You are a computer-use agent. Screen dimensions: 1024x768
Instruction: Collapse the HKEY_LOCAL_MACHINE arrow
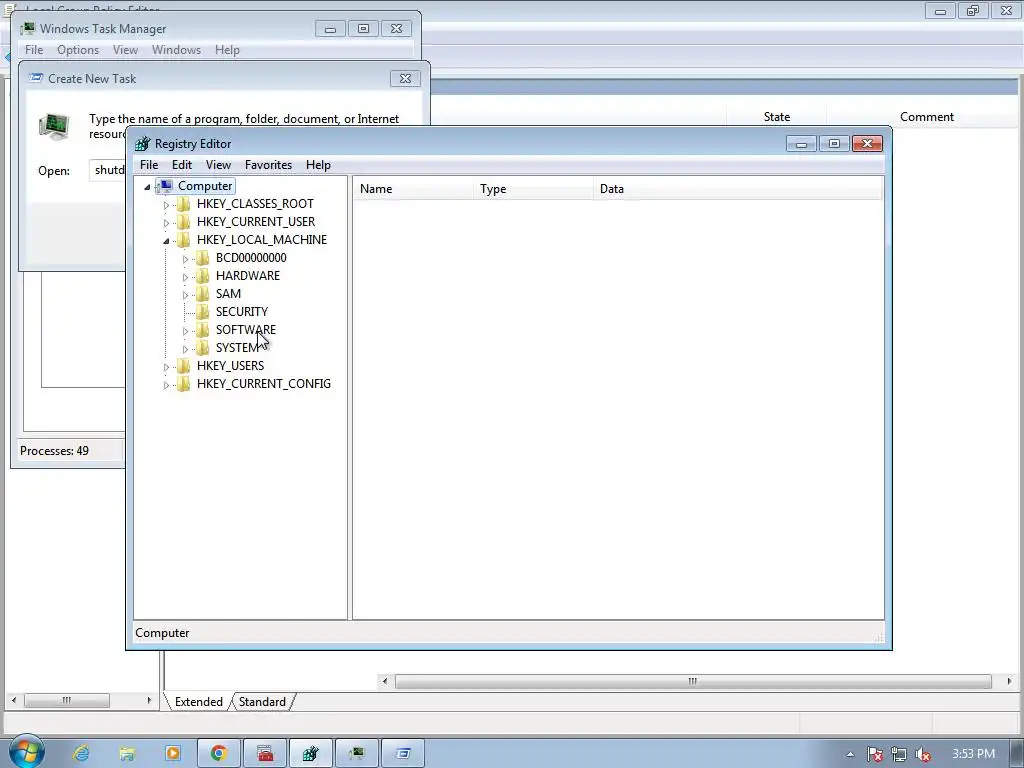[x=166, y=241]
